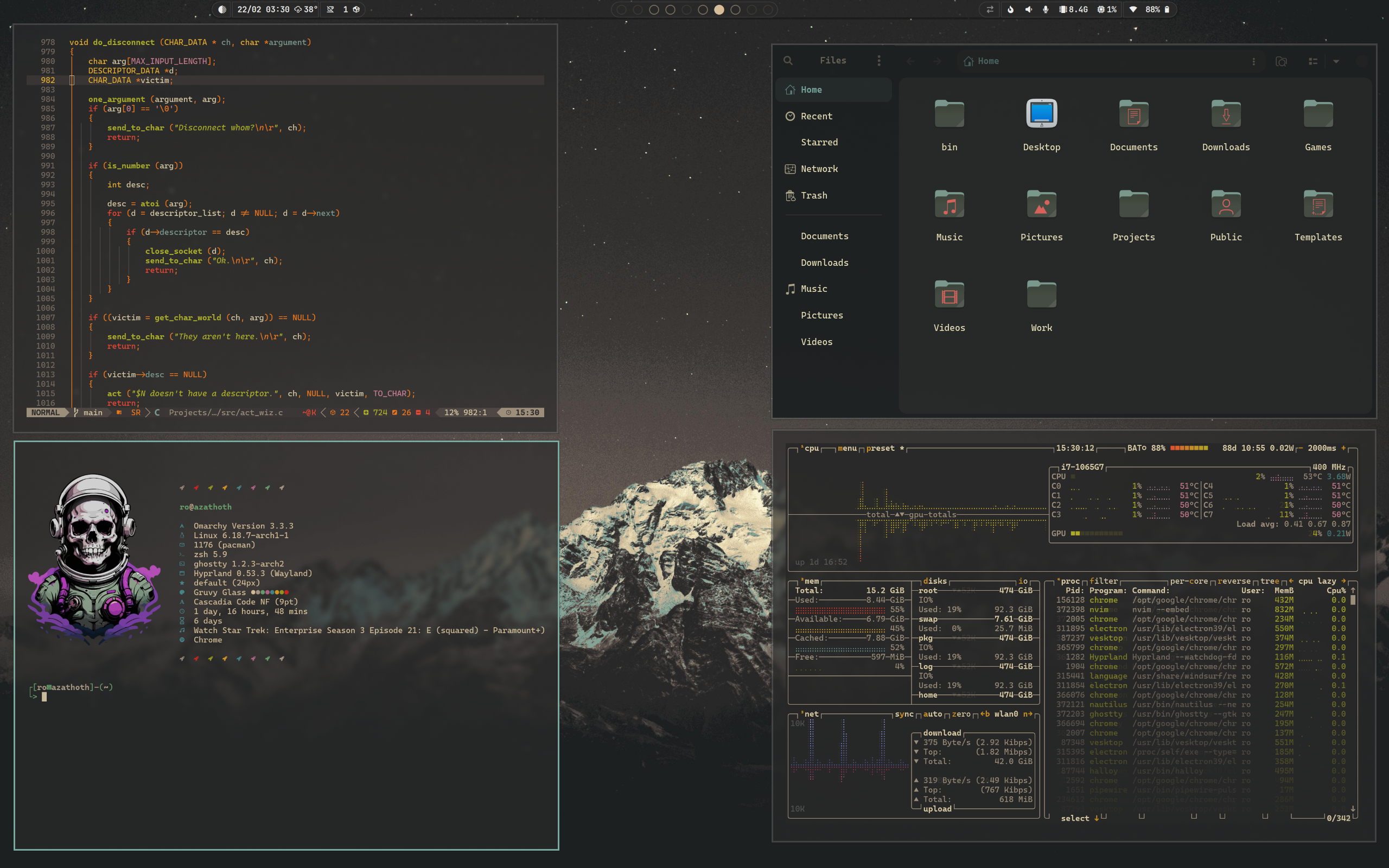Open the three-dot menu beside Files title

(880, 60)
